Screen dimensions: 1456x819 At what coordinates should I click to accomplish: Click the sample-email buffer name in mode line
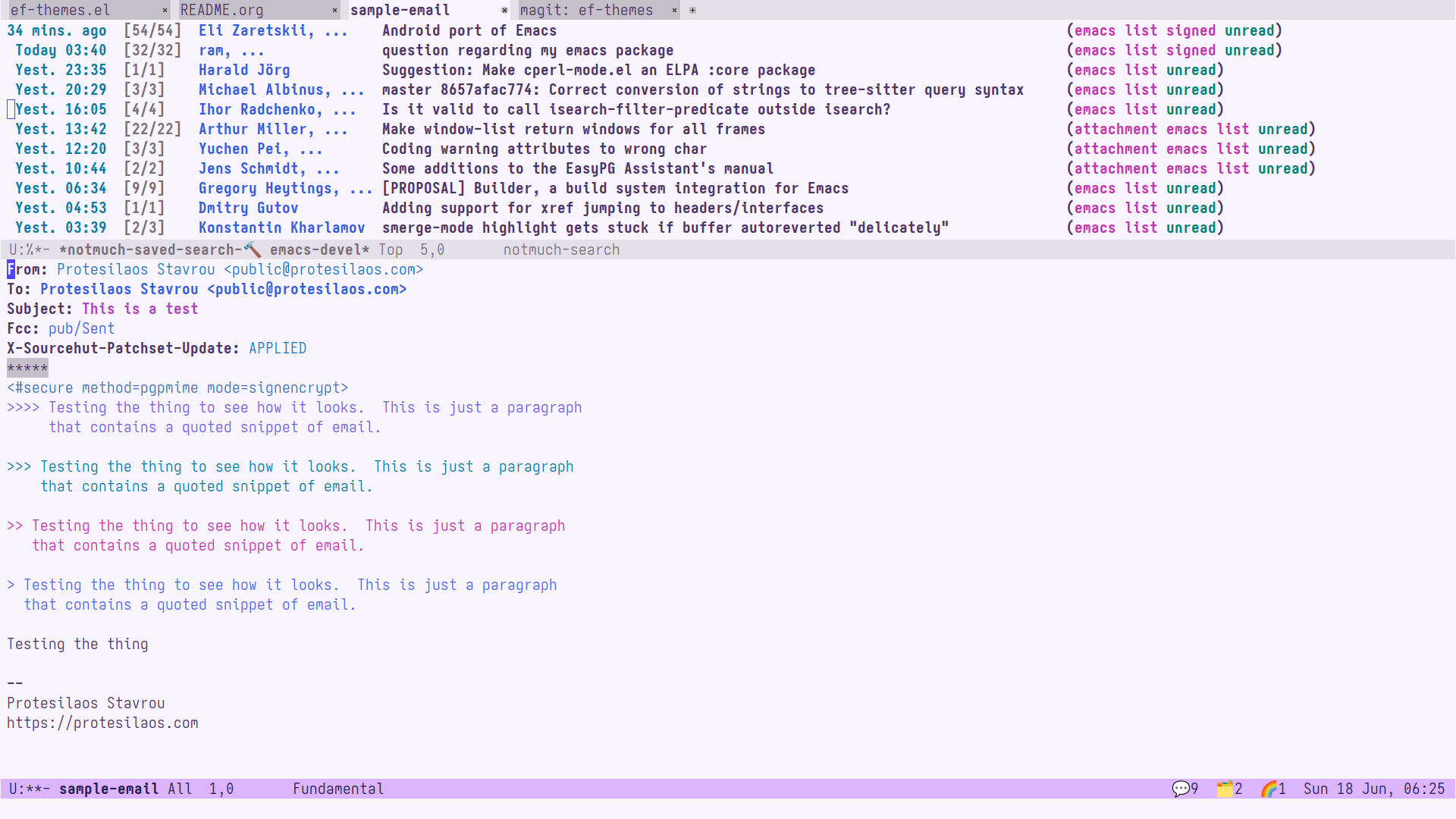pyautogui.click(x=108, y=789)
